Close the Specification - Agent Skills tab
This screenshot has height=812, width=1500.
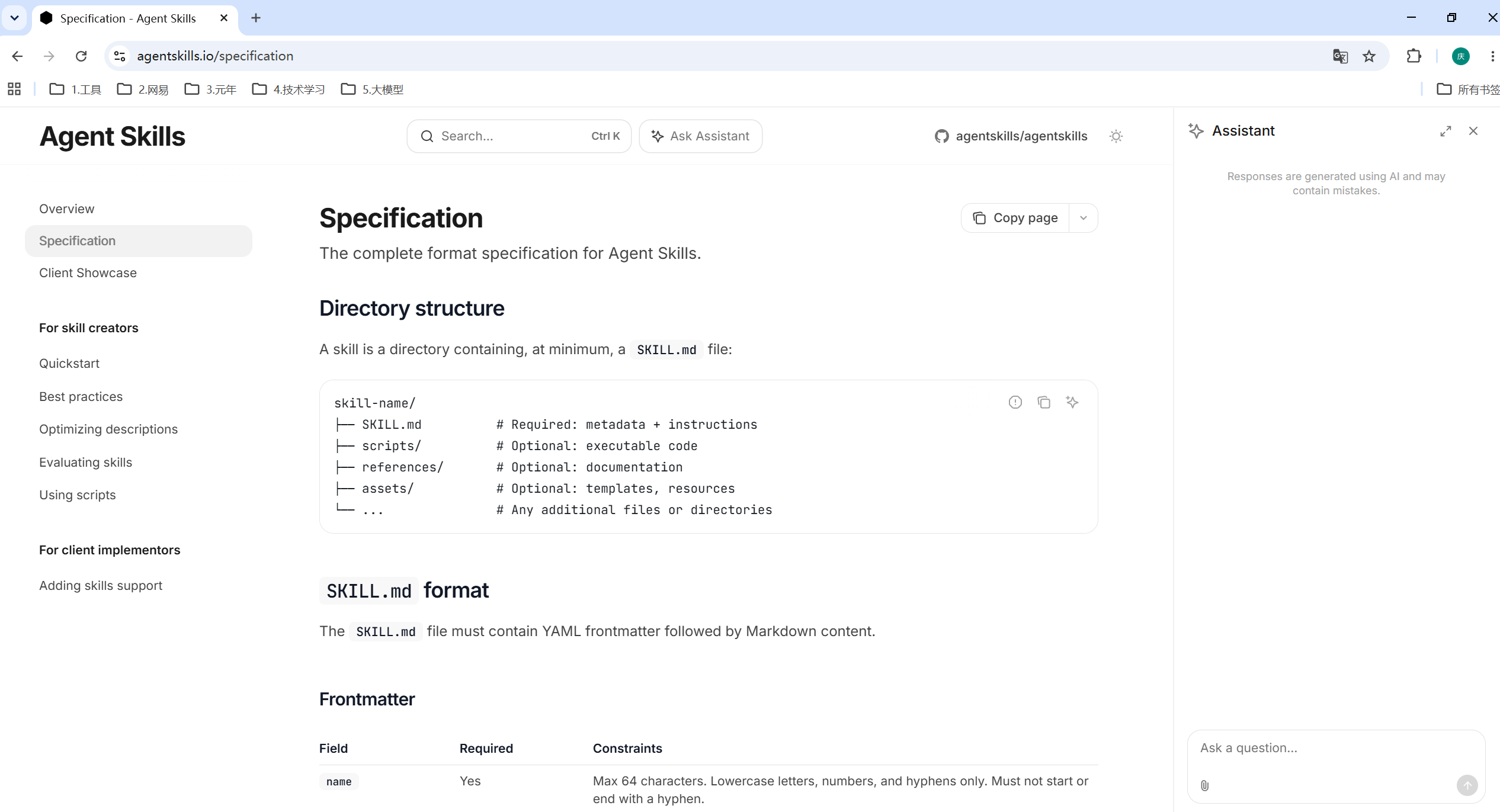coord(224,18)
